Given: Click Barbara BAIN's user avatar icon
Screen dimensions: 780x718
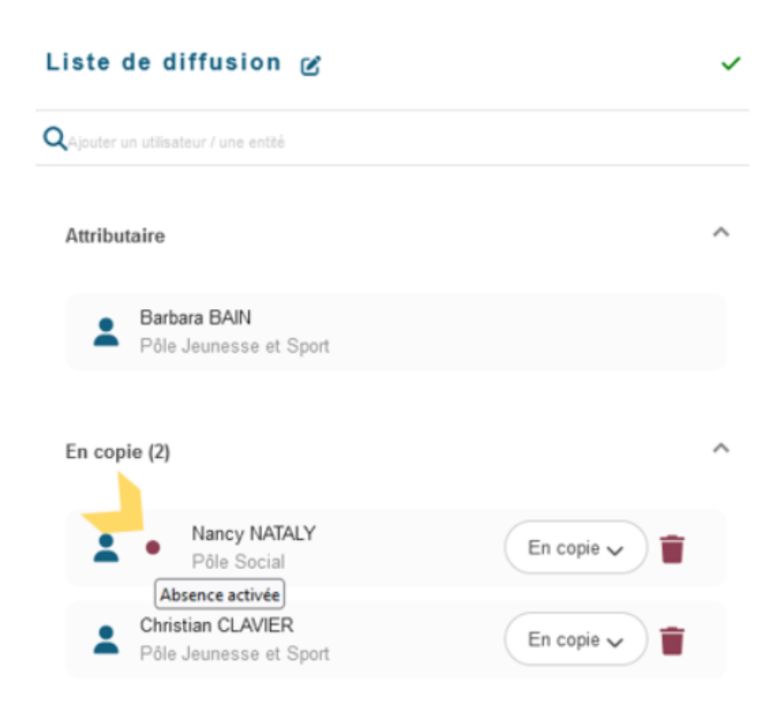Looking at the screenshot, I should 106,332.
